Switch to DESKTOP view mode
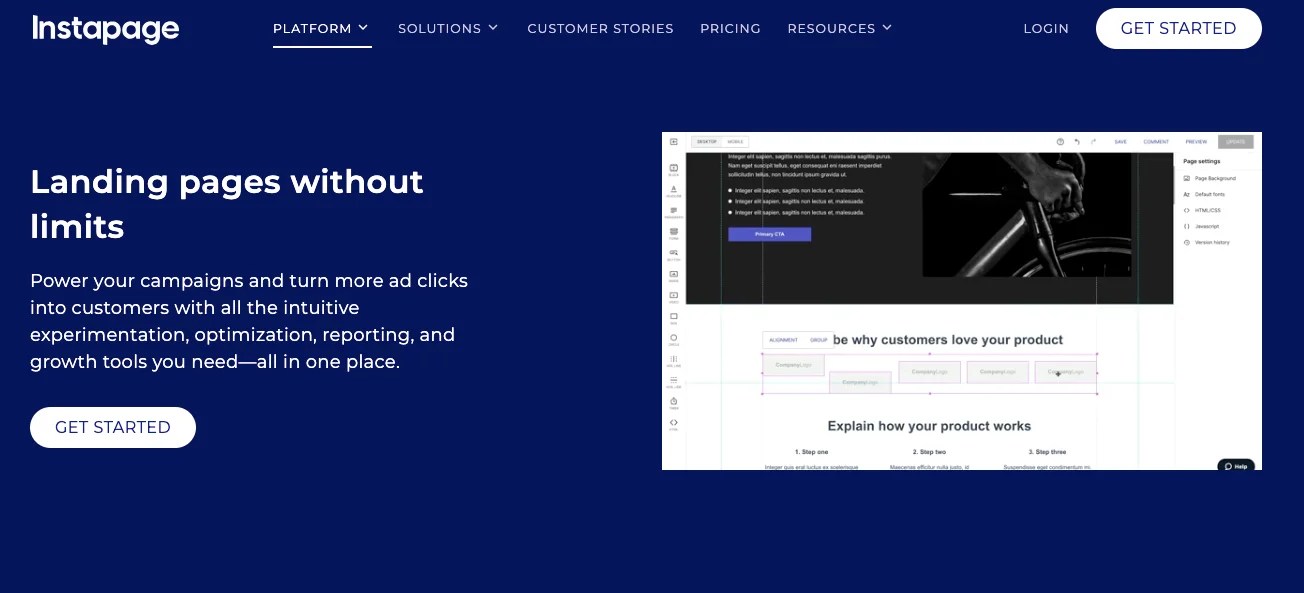Image resolution: width=1304 pixels, height=593 pixels. point(709,141)
